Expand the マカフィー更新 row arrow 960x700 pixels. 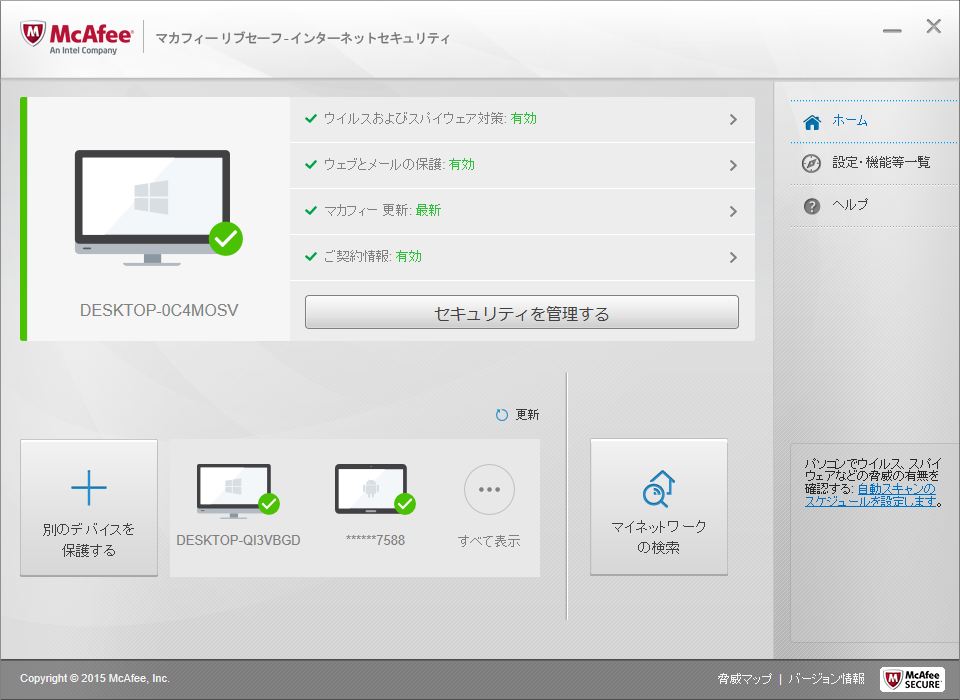pos(733,212)
